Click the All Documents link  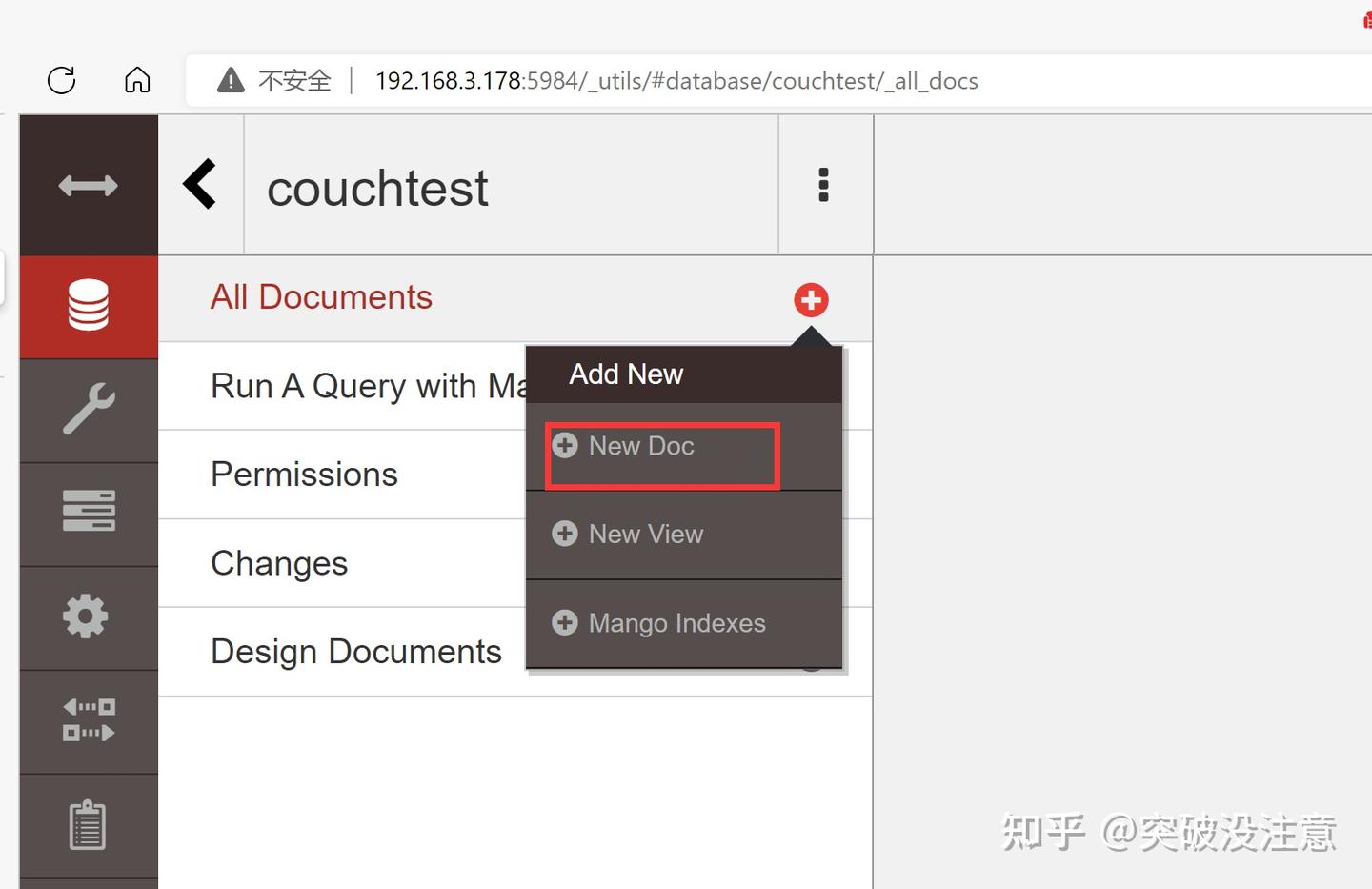(321, 296)
